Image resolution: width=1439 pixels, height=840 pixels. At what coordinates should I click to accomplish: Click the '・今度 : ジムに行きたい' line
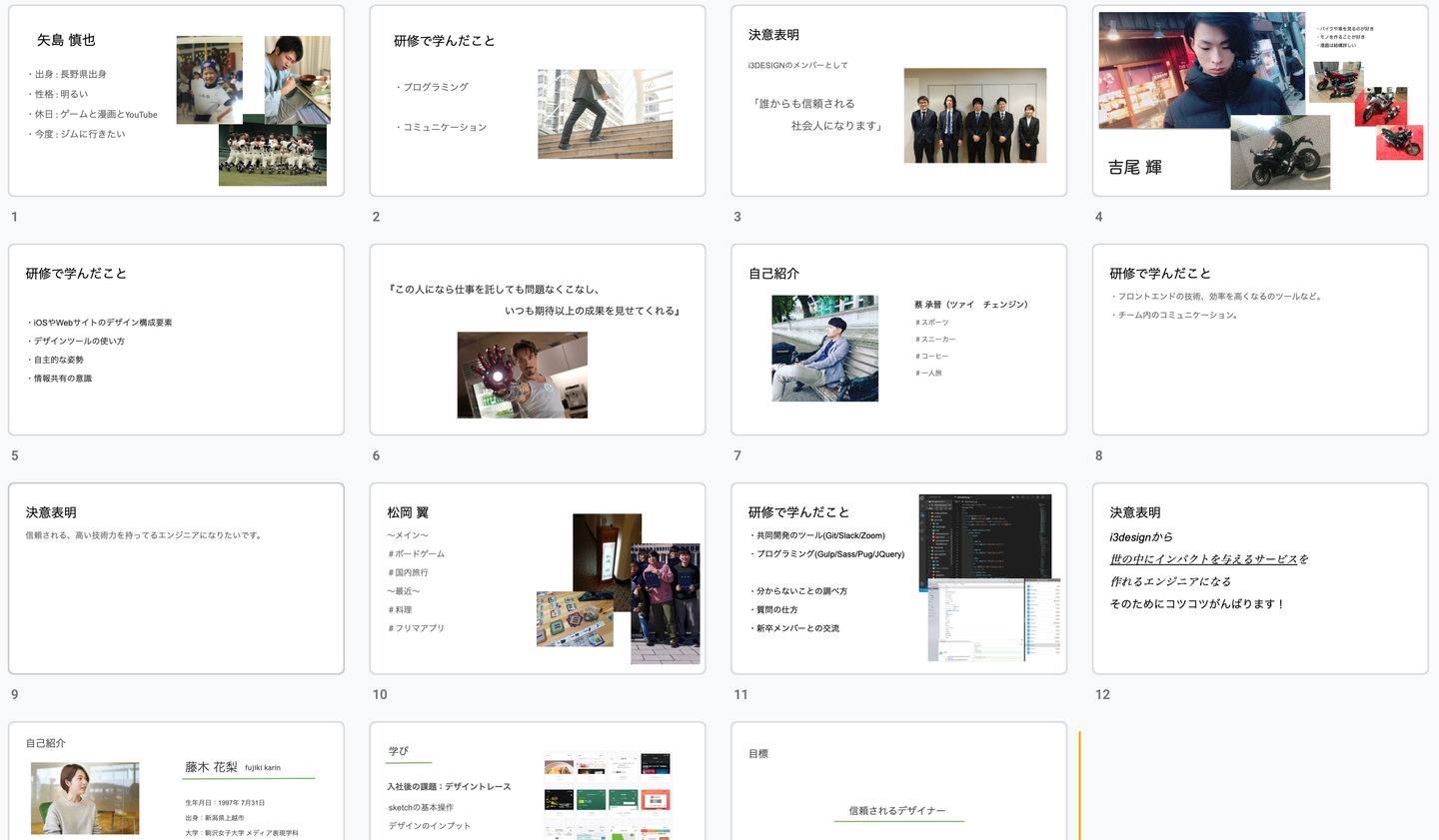76,134
